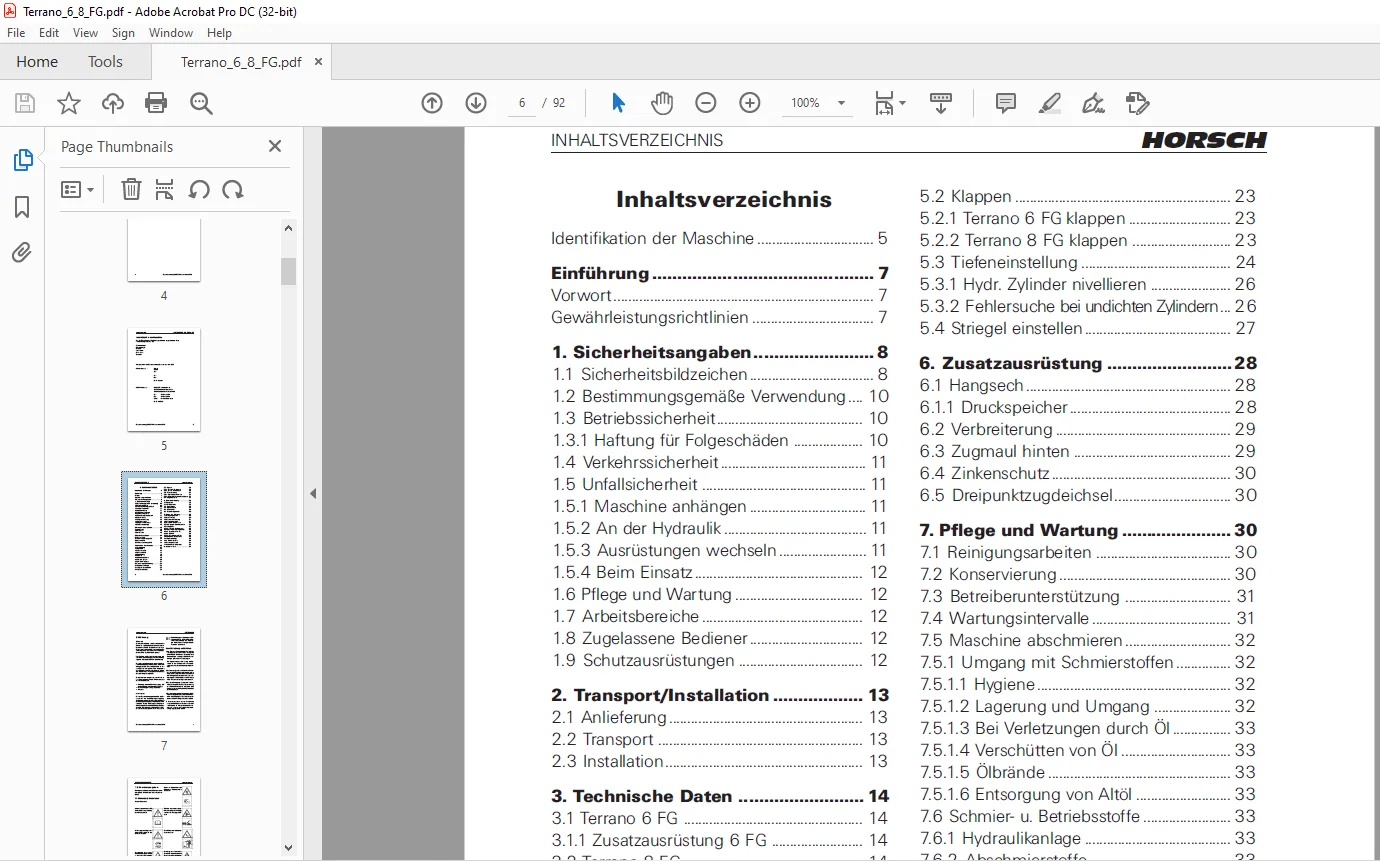Upload file to cloud icon
This screenshot has width=1380, height=861.
point(113,103)
